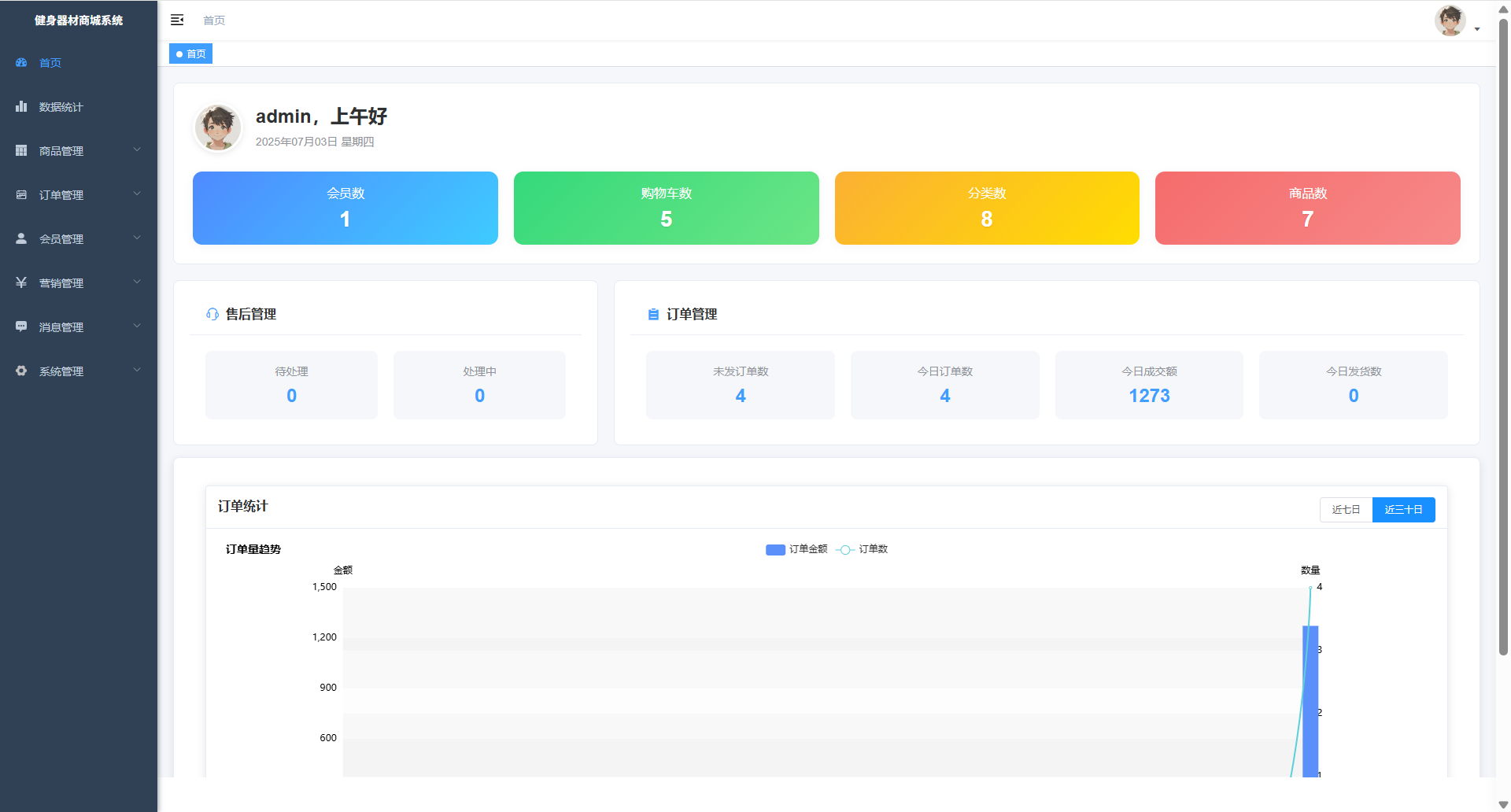Open the 未发订单数 statistic card
The image size is (1511, 812).
click(740, 385)
